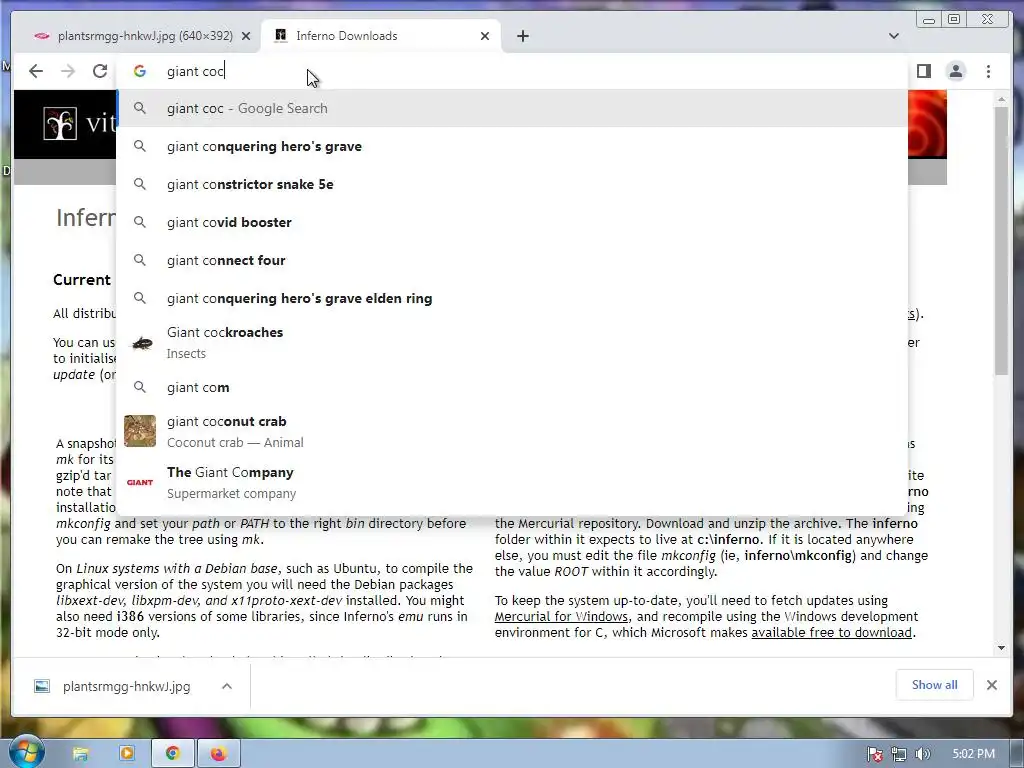Select giant constrictor snake 5e suggestion
Screen dimensions: 1024x768
tap(512, 184)
